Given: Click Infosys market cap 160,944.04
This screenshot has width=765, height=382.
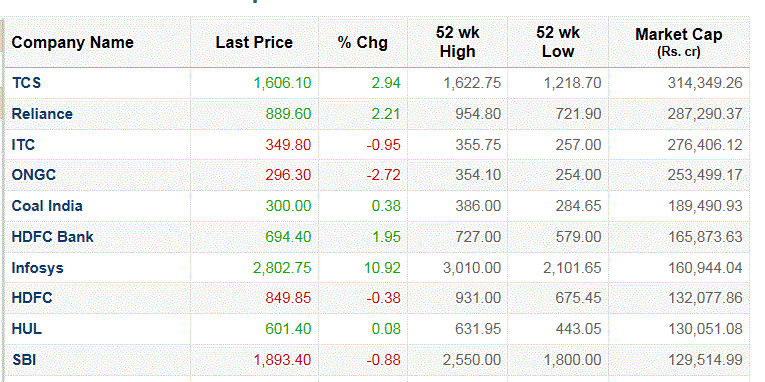Looking at the screenshot, I should (x=705, y=268).
